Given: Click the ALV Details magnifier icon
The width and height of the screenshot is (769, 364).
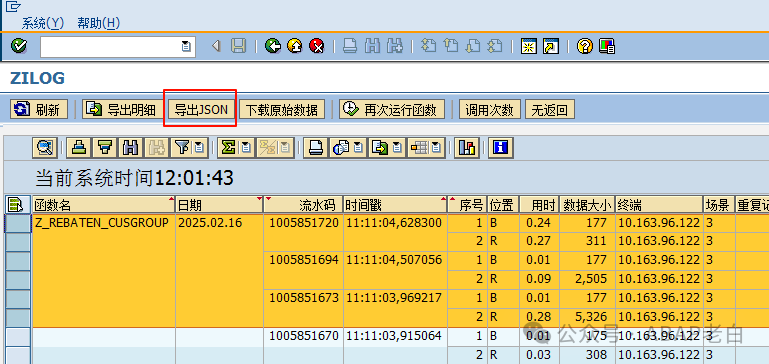Looking at the screenshot, I should [45, 147].
